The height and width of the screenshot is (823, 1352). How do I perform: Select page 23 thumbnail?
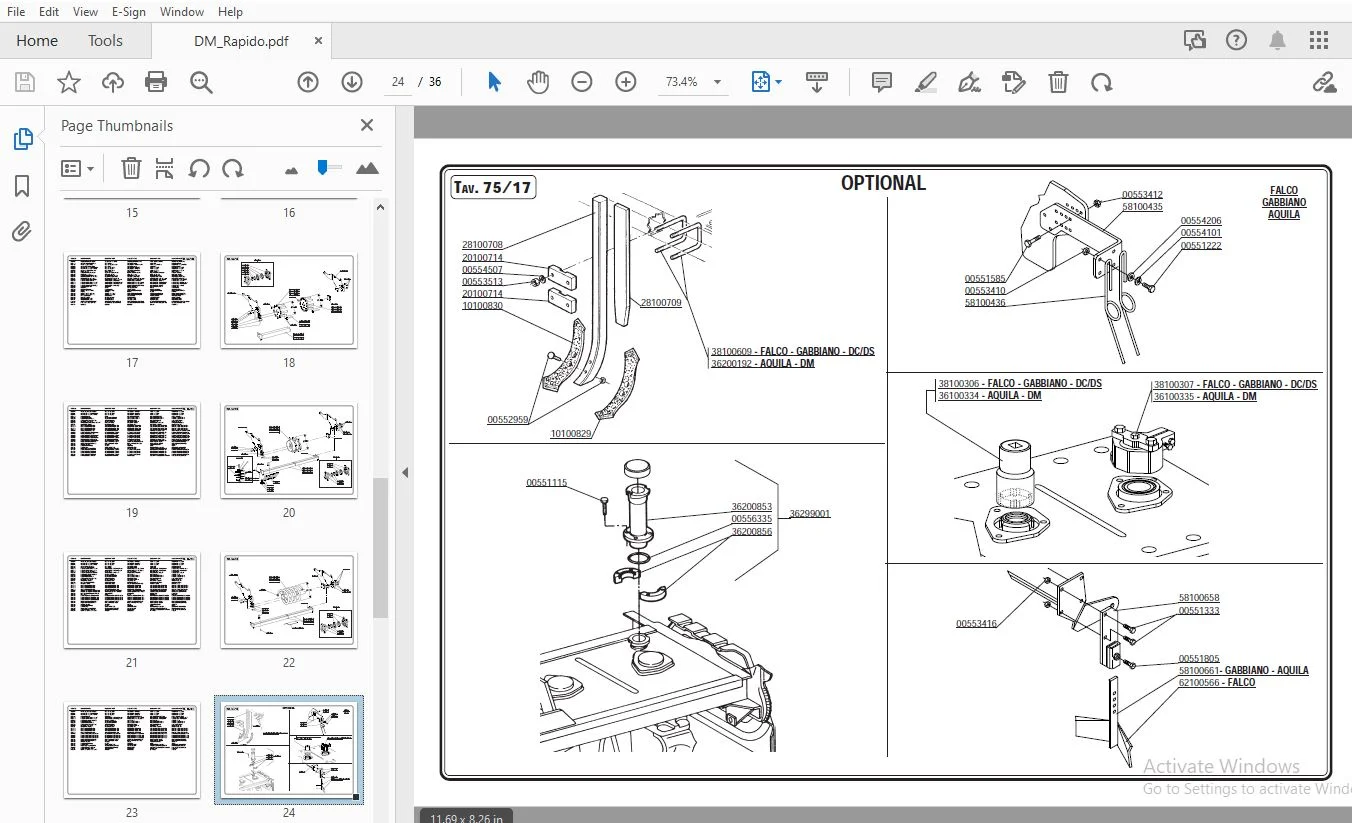[x=132, y=750]
